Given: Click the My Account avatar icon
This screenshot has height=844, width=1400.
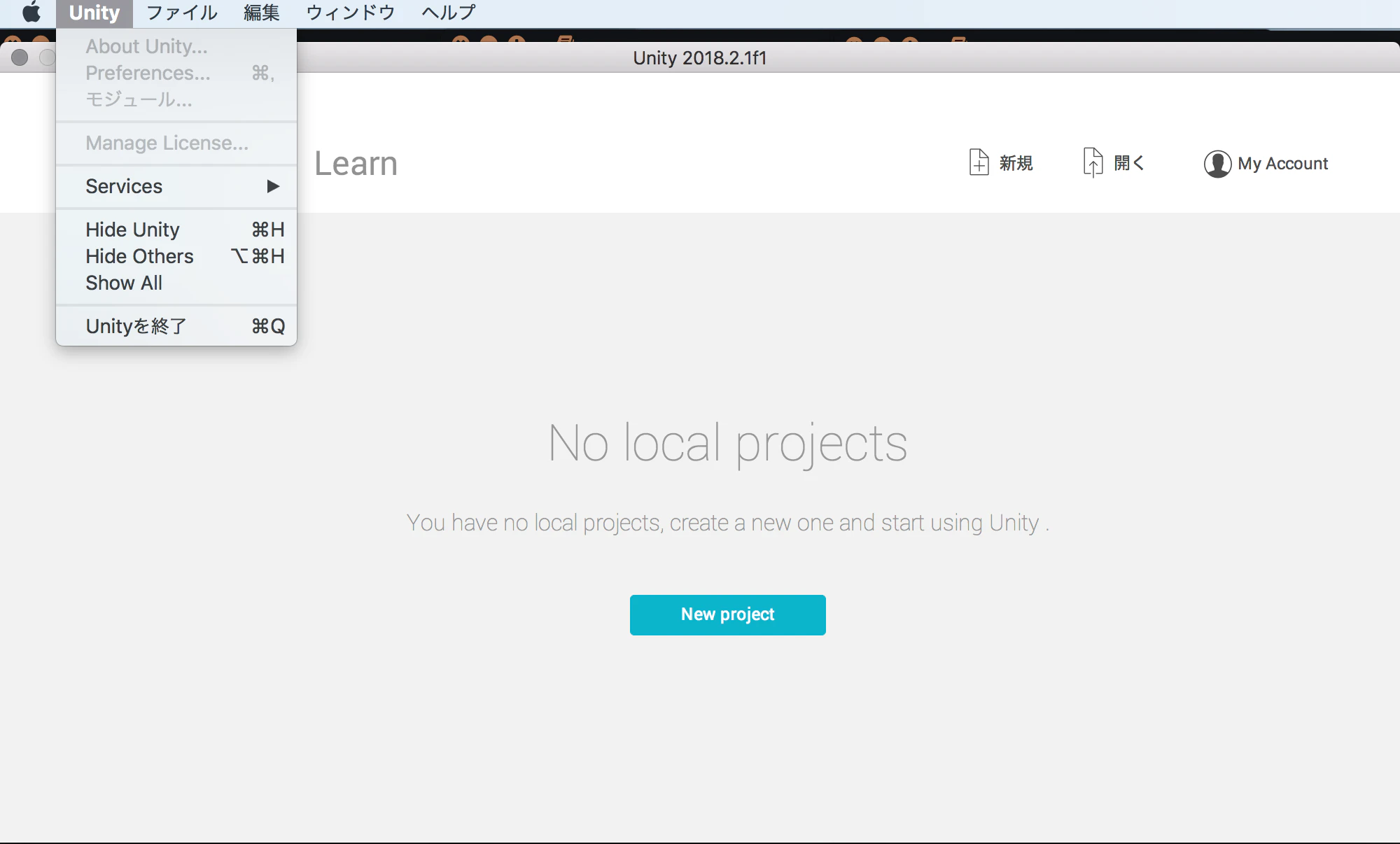Looking at the screenshot, I should point(1217,164).
